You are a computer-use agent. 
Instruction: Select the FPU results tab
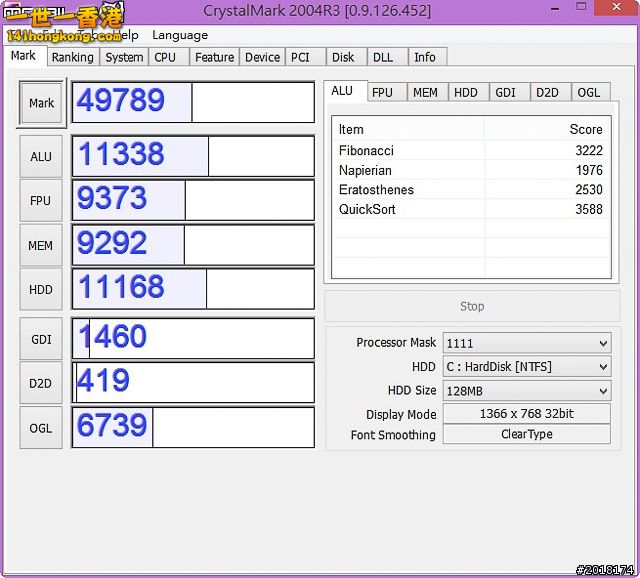tap(382, 92)
